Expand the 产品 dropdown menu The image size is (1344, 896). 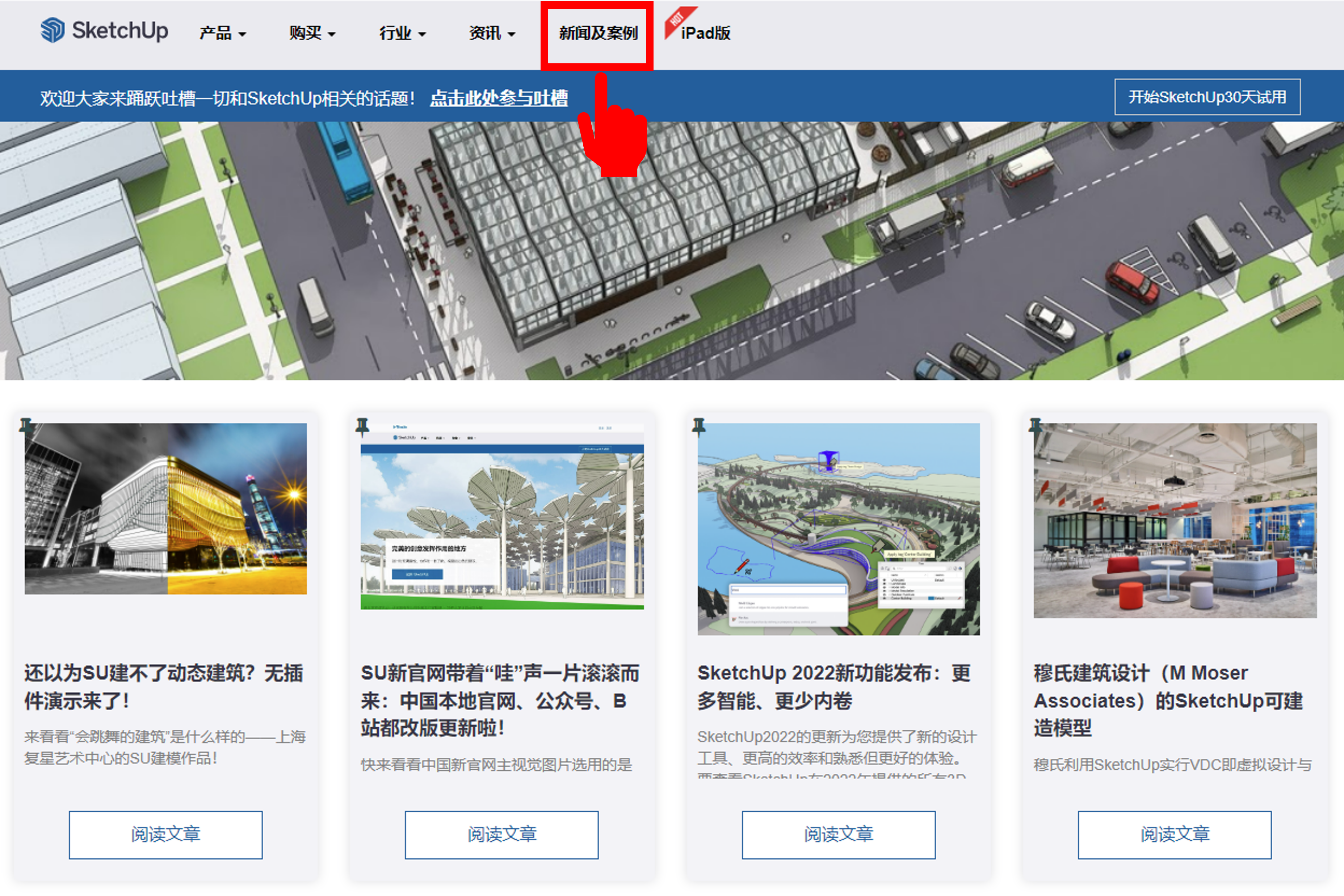pyautogui.click(x=222, y=33)
